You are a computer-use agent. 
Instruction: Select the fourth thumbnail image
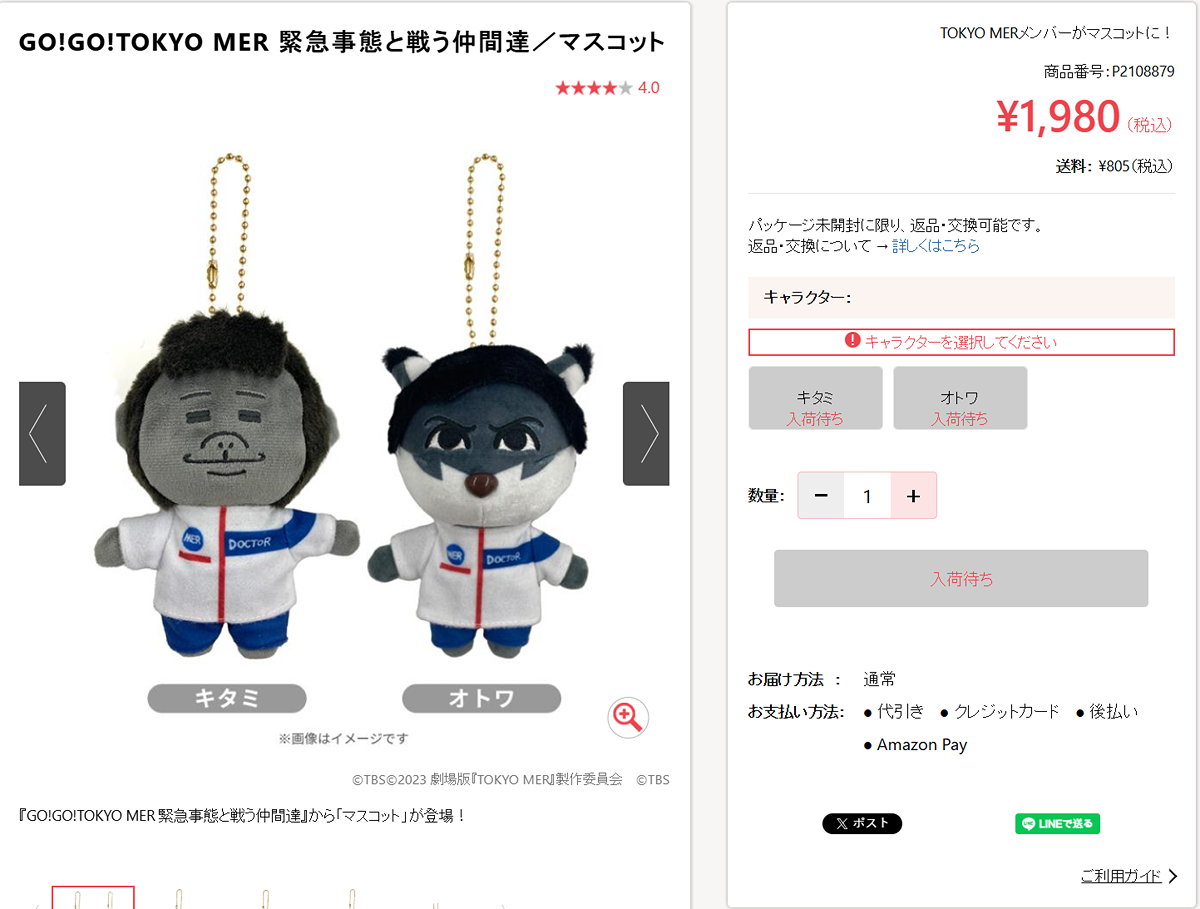[351, 897]
